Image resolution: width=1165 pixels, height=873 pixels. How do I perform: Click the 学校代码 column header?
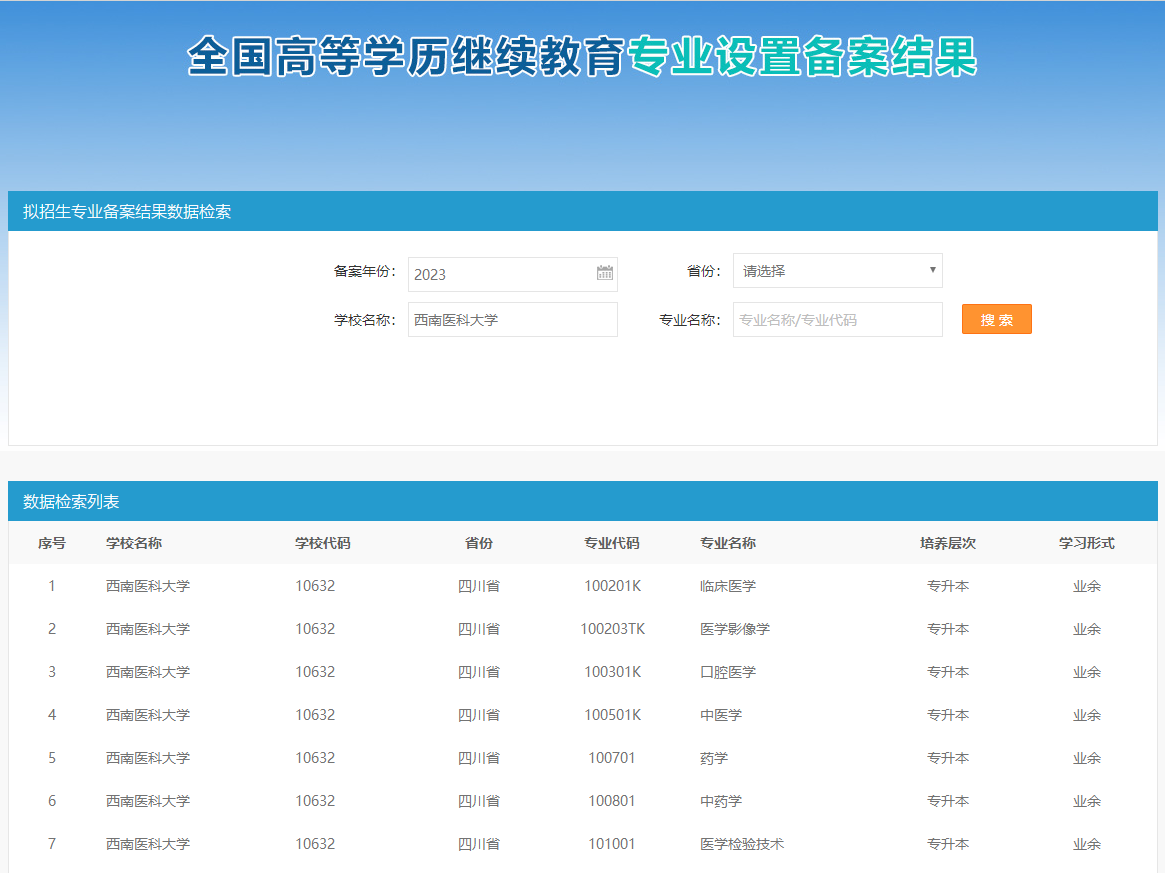point(322,543)
